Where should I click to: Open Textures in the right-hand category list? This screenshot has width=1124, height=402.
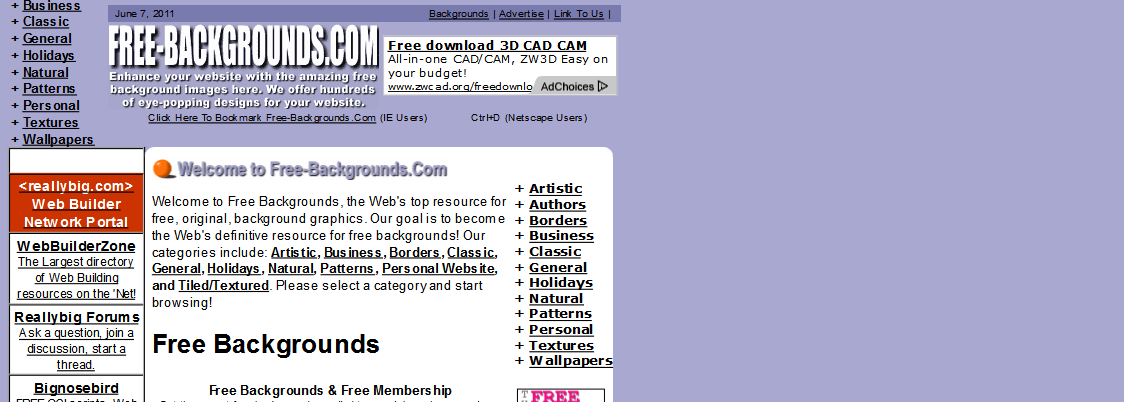tap(561, 345)
